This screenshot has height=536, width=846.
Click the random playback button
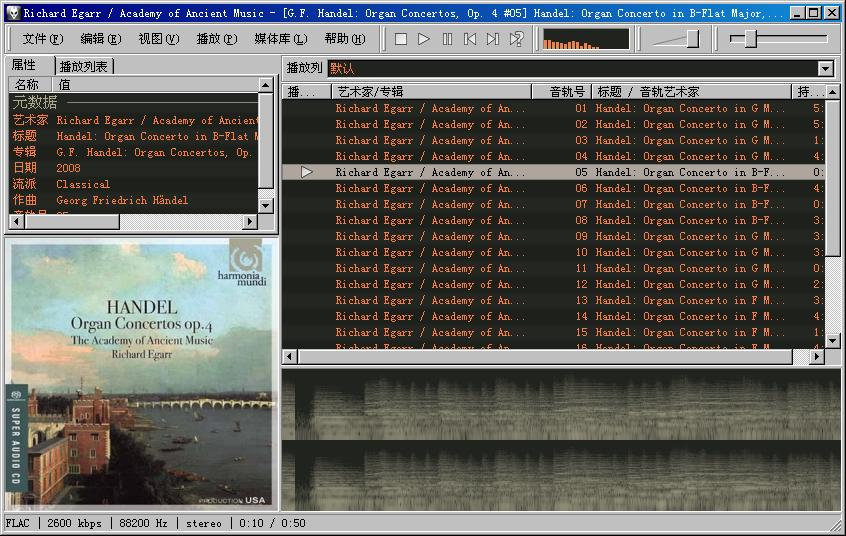pos(516,39)
